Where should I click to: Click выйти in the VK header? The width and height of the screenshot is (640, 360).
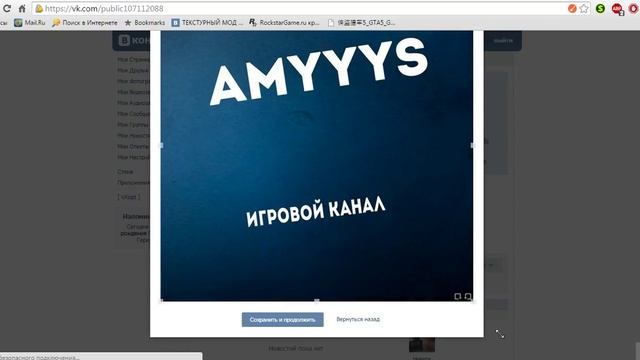pos(503,40)
